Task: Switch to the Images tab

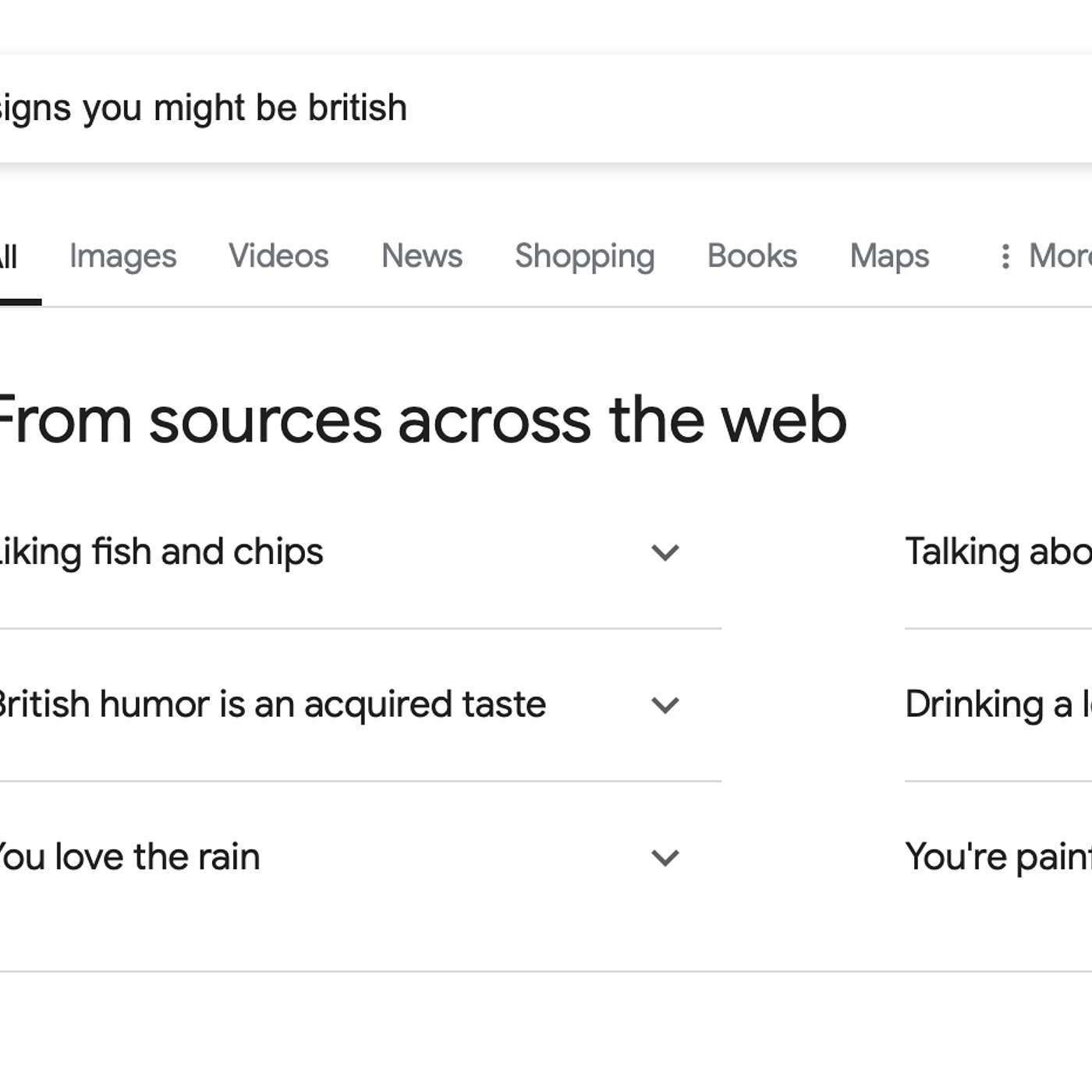Action: 123,257
